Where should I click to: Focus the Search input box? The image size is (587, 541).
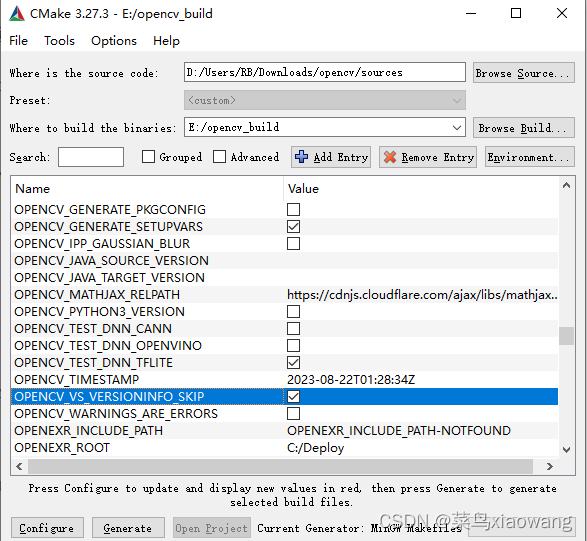[x=91, y=157]
